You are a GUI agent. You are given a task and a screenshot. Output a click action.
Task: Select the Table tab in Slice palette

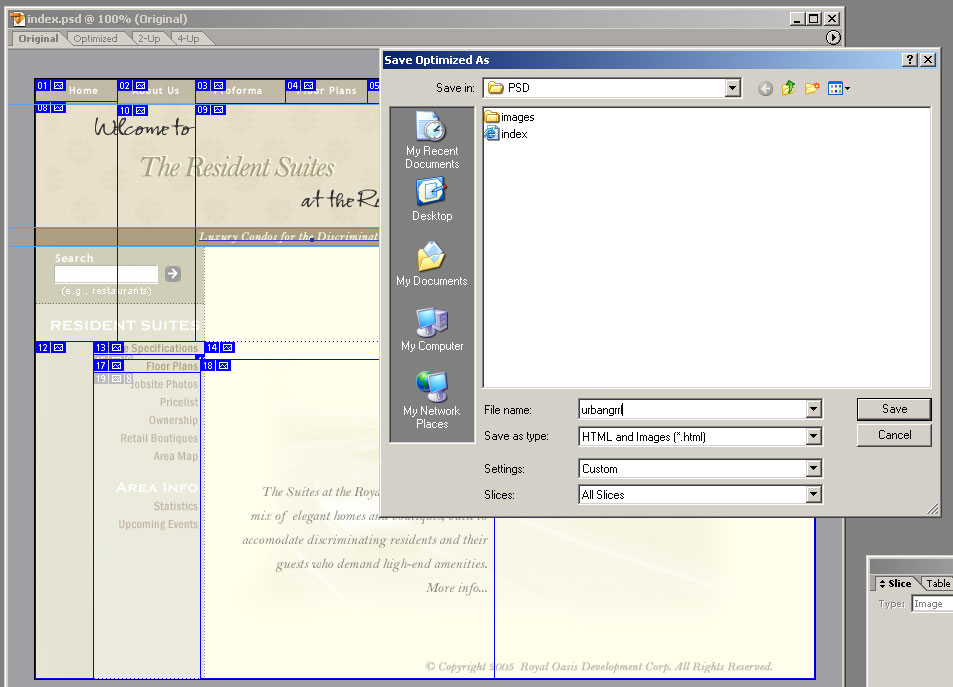[x=937, y=584]
